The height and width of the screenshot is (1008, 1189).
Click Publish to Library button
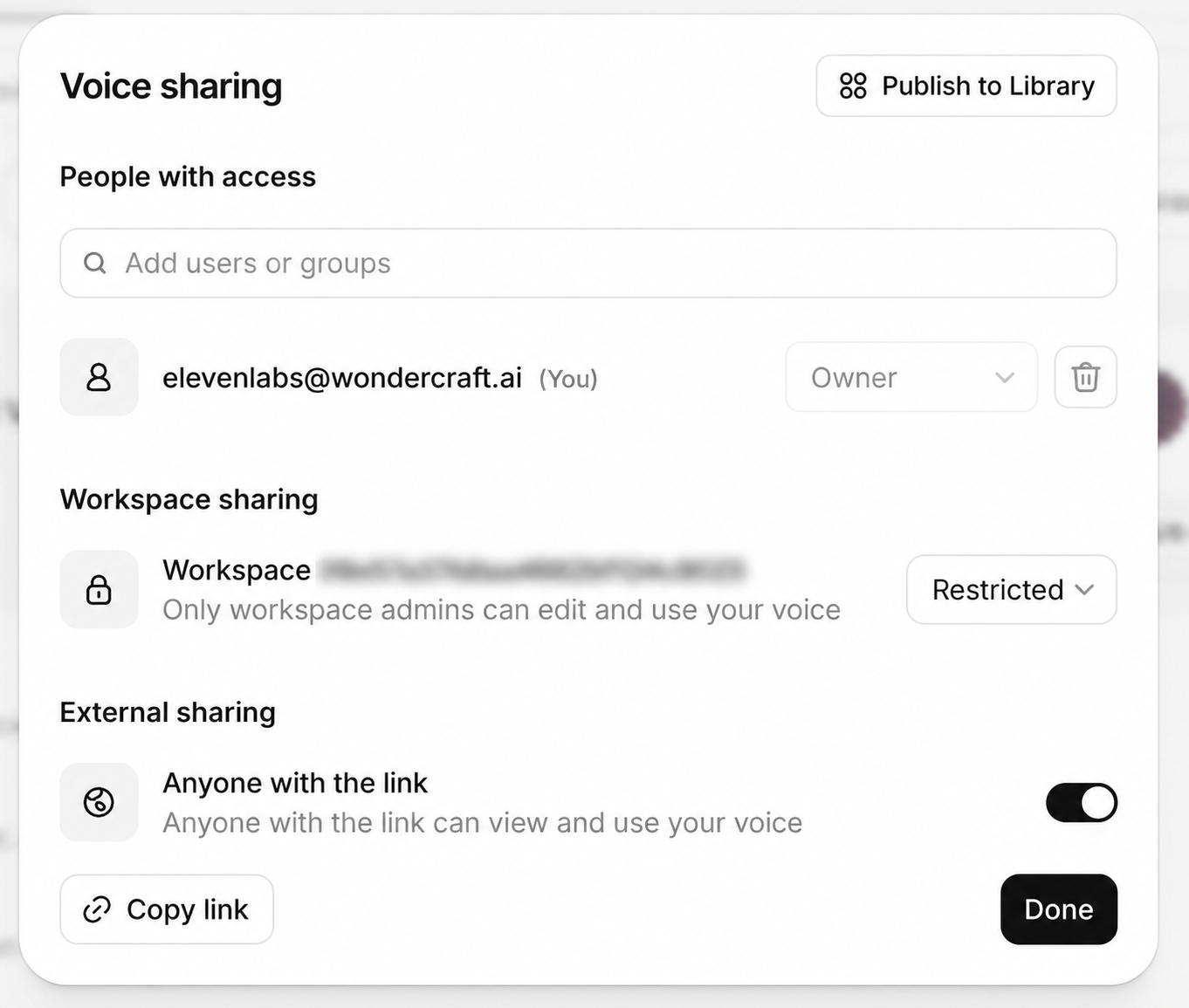pos(966,86)
